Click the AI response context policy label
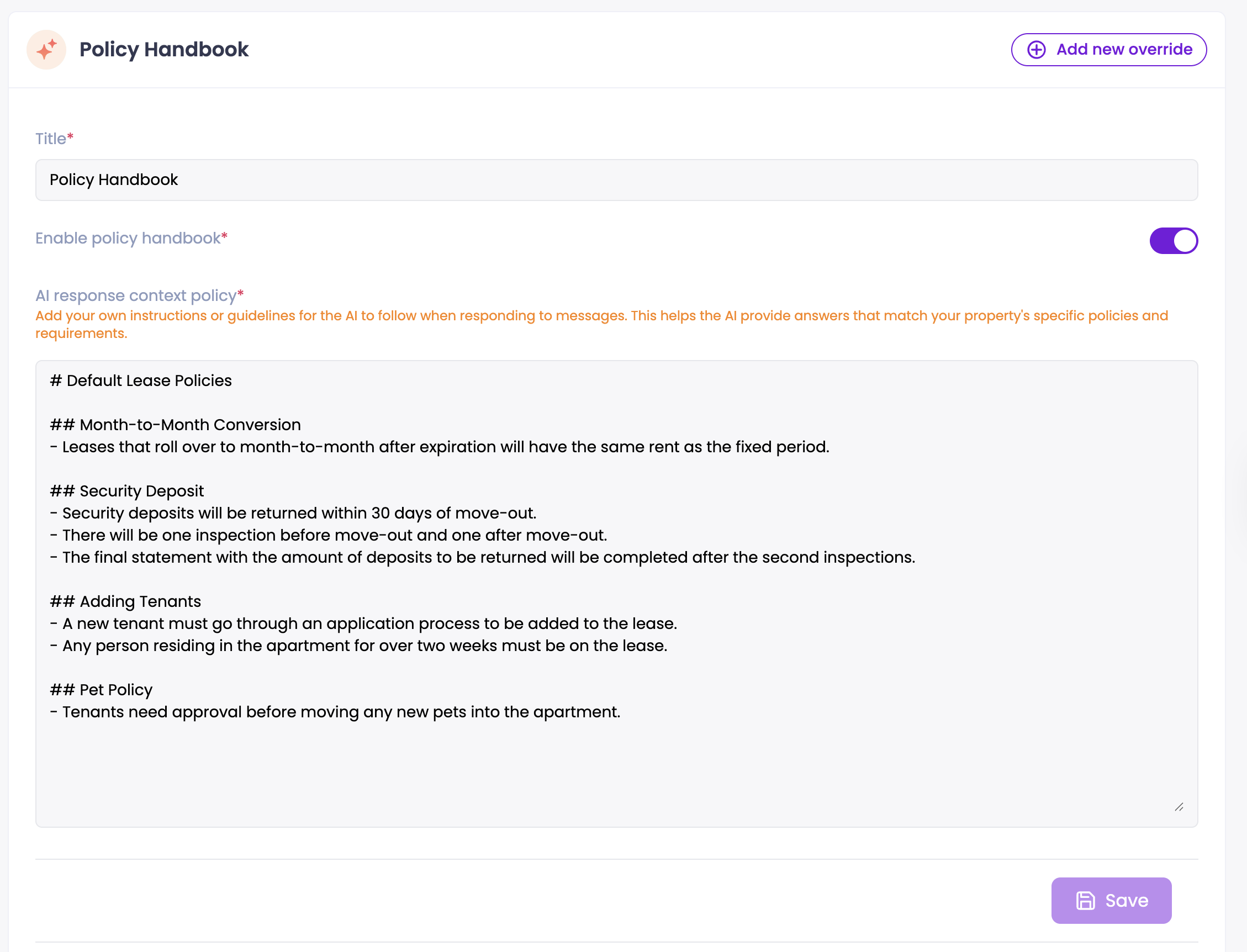The image size is (1247, 952). coord(136,296)
